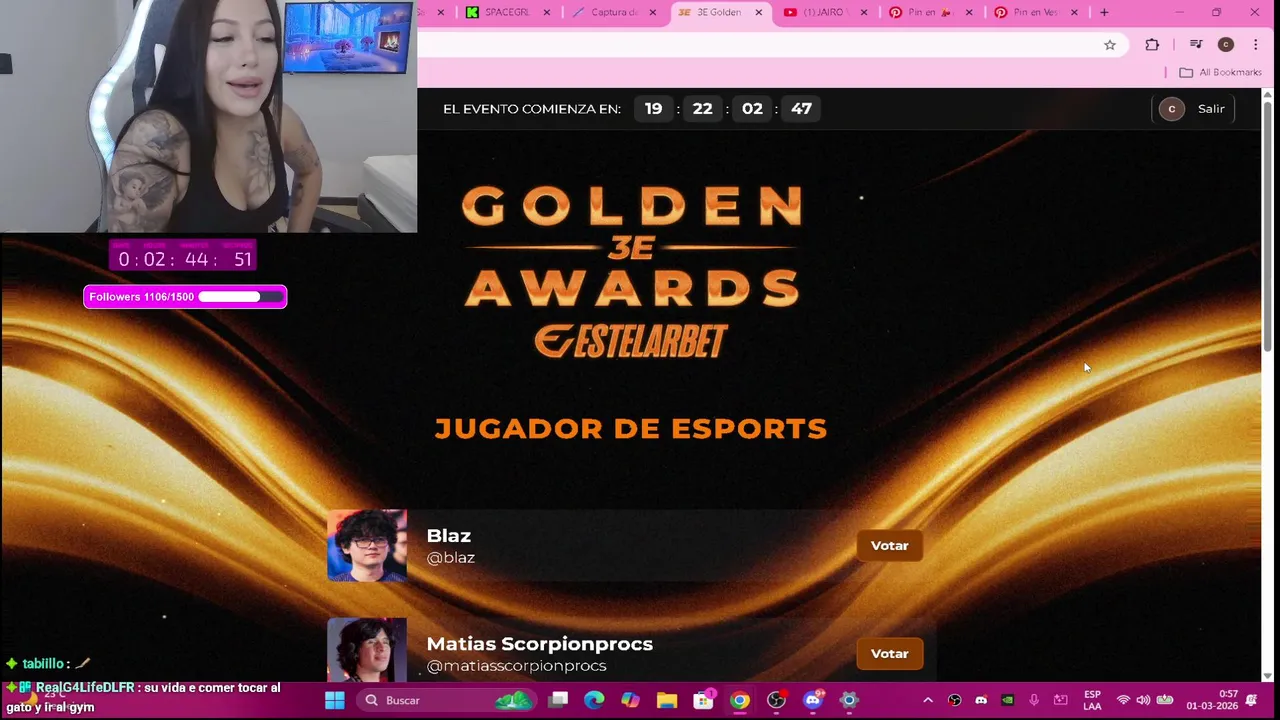
Task: Close the Pin en Ves tab
Action: pyautogui.click(x=1075, y=12)
